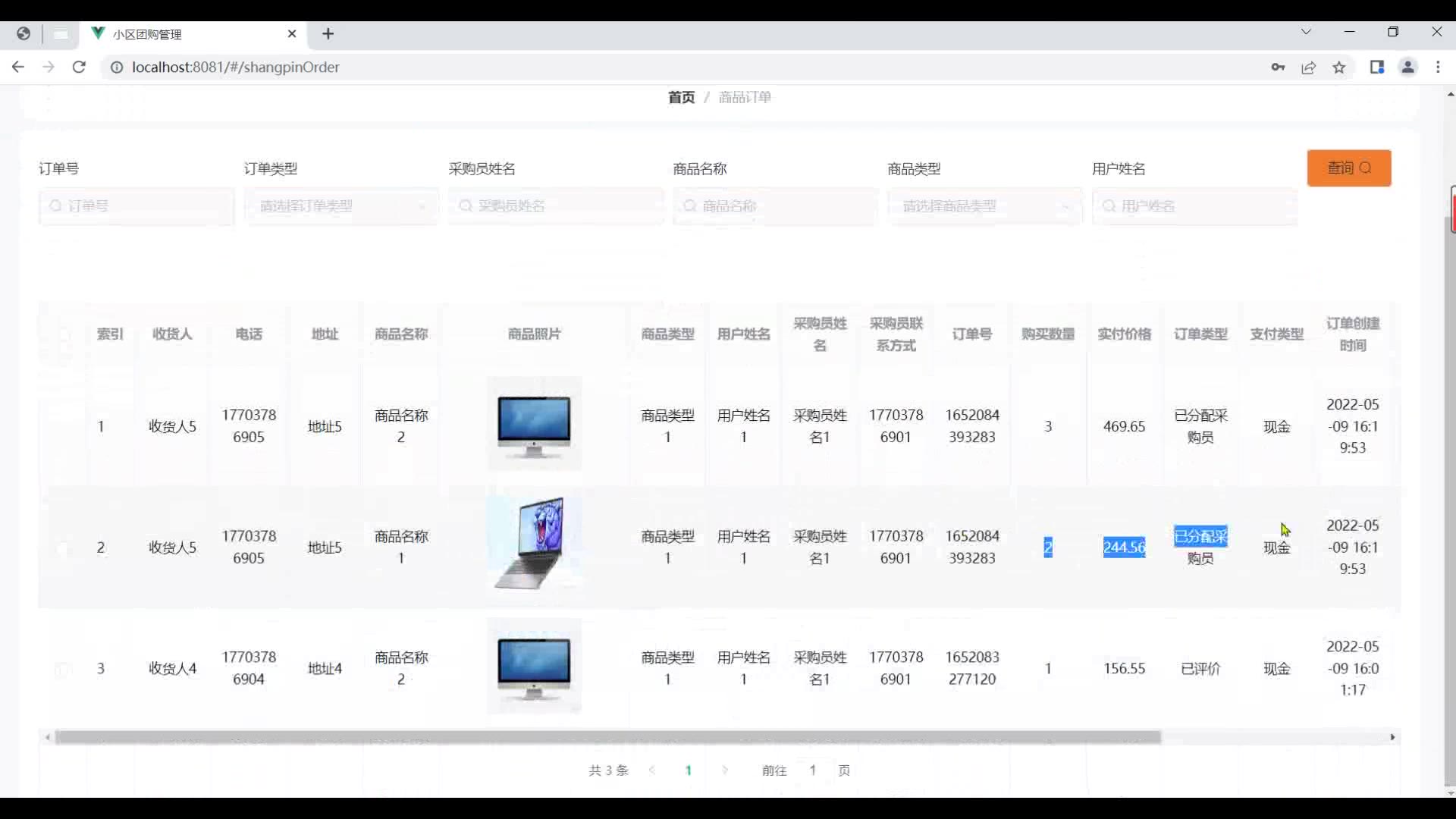Open a new browser tab
The image size is (1456, 819).
pyautogui.click(x=328, y=33)
